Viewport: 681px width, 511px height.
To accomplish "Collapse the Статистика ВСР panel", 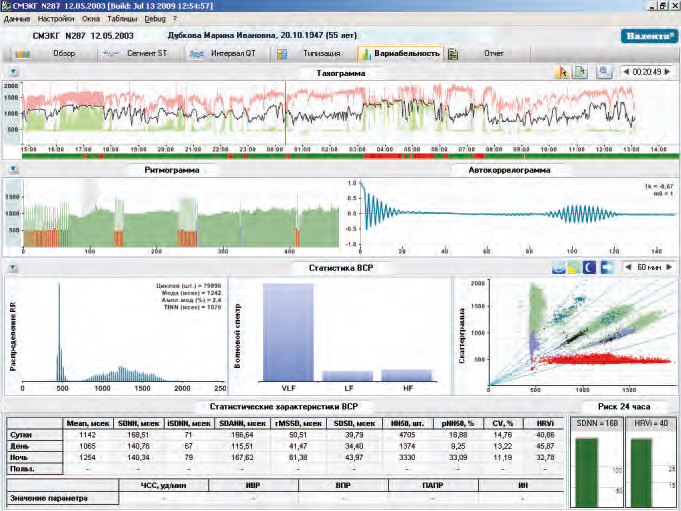I will pyautogui.click(x=11, y=267).
